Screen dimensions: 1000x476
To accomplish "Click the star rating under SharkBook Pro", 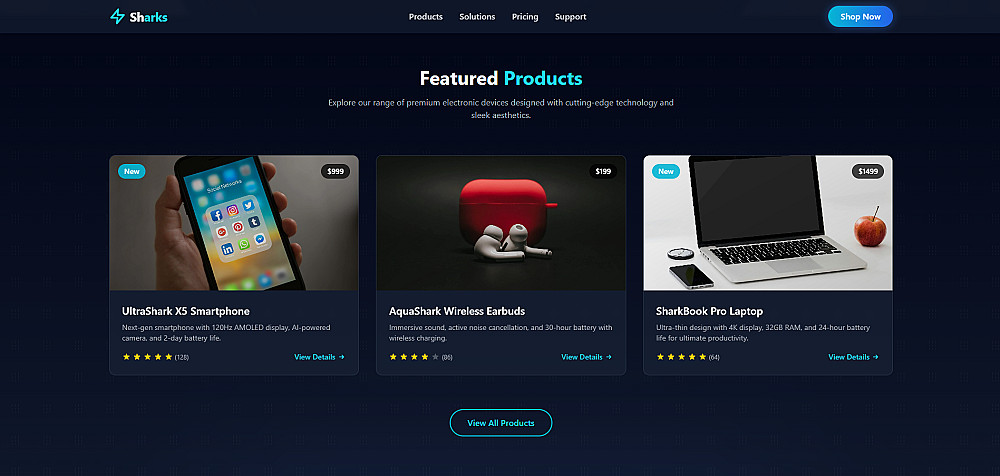I will tap(682, 357).
